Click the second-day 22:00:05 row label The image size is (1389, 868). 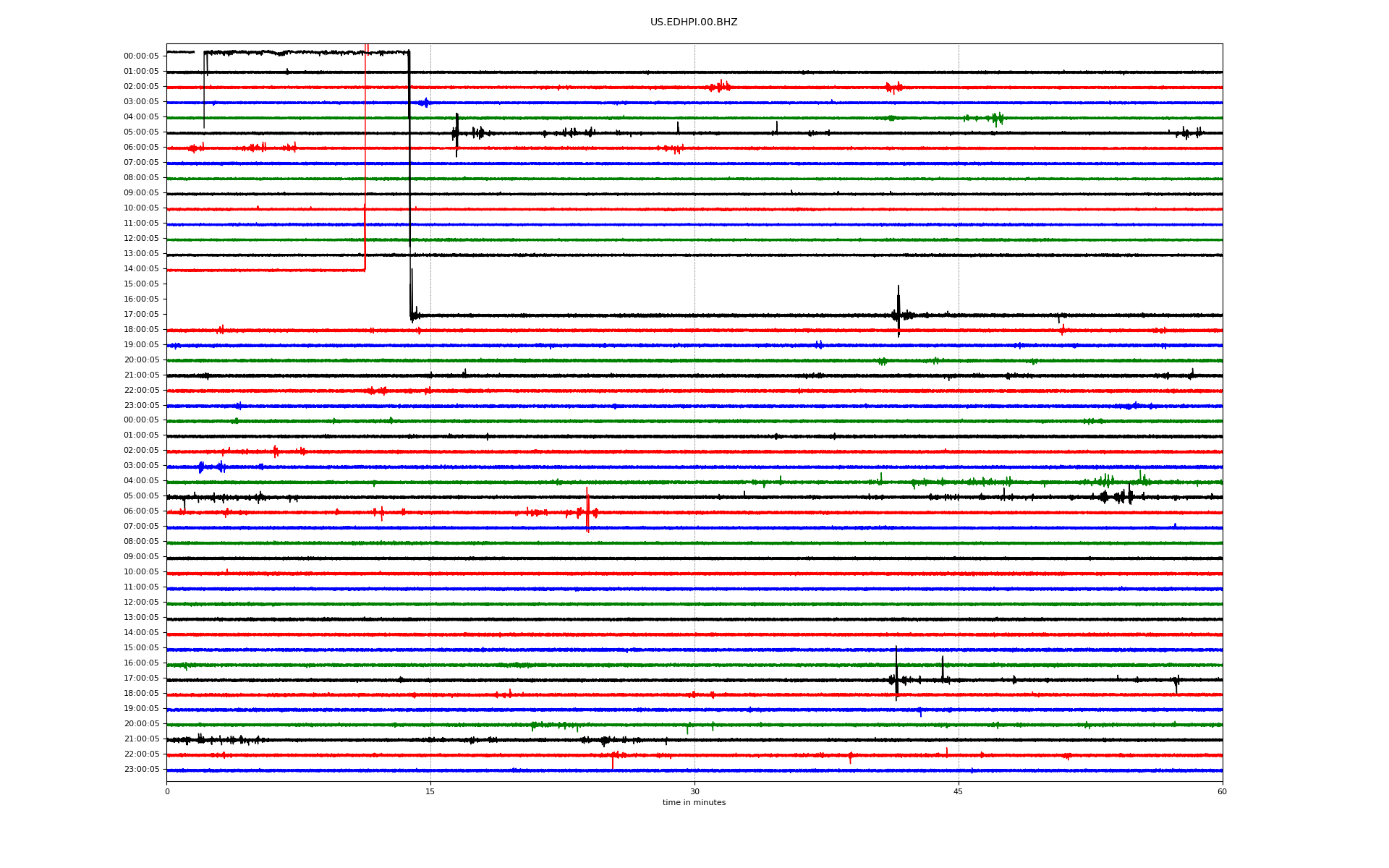pyautogui.click(x=141, y=754)
